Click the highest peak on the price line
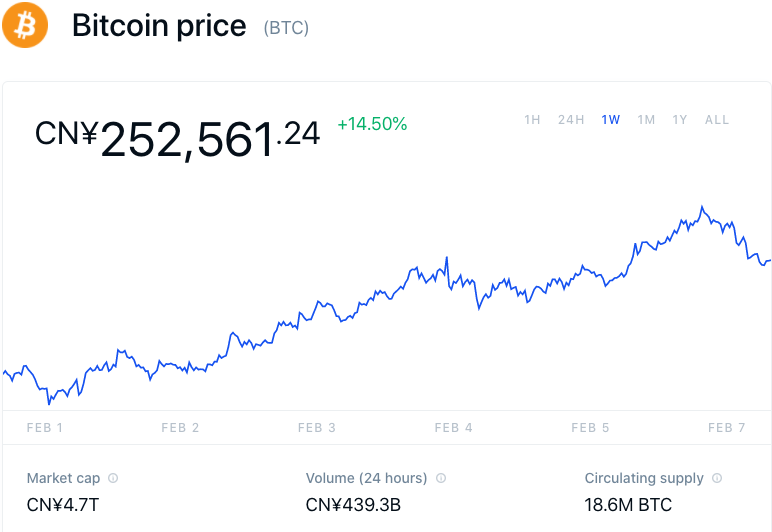The height and width of the screenshot is (532, 772). coord(704,208)
